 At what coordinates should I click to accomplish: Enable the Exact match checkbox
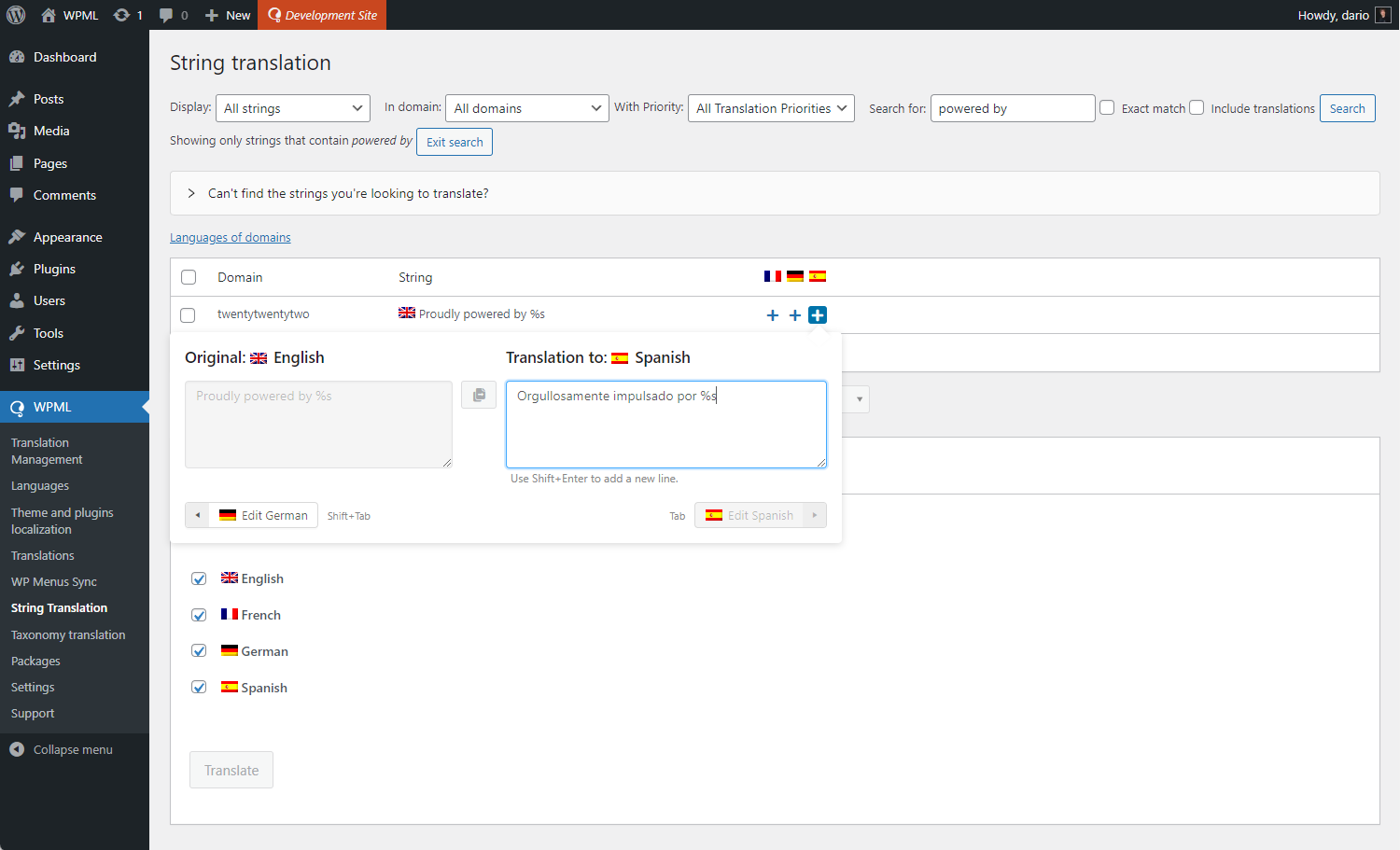1107,107
